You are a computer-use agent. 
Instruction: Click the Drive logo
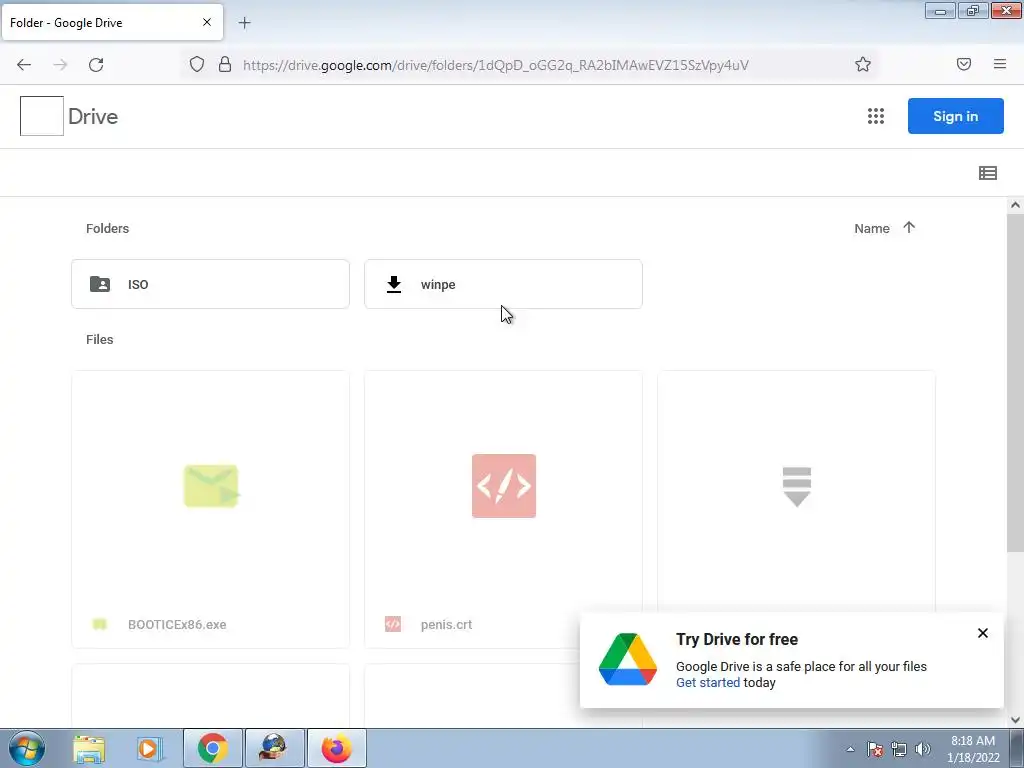(42, 116)
